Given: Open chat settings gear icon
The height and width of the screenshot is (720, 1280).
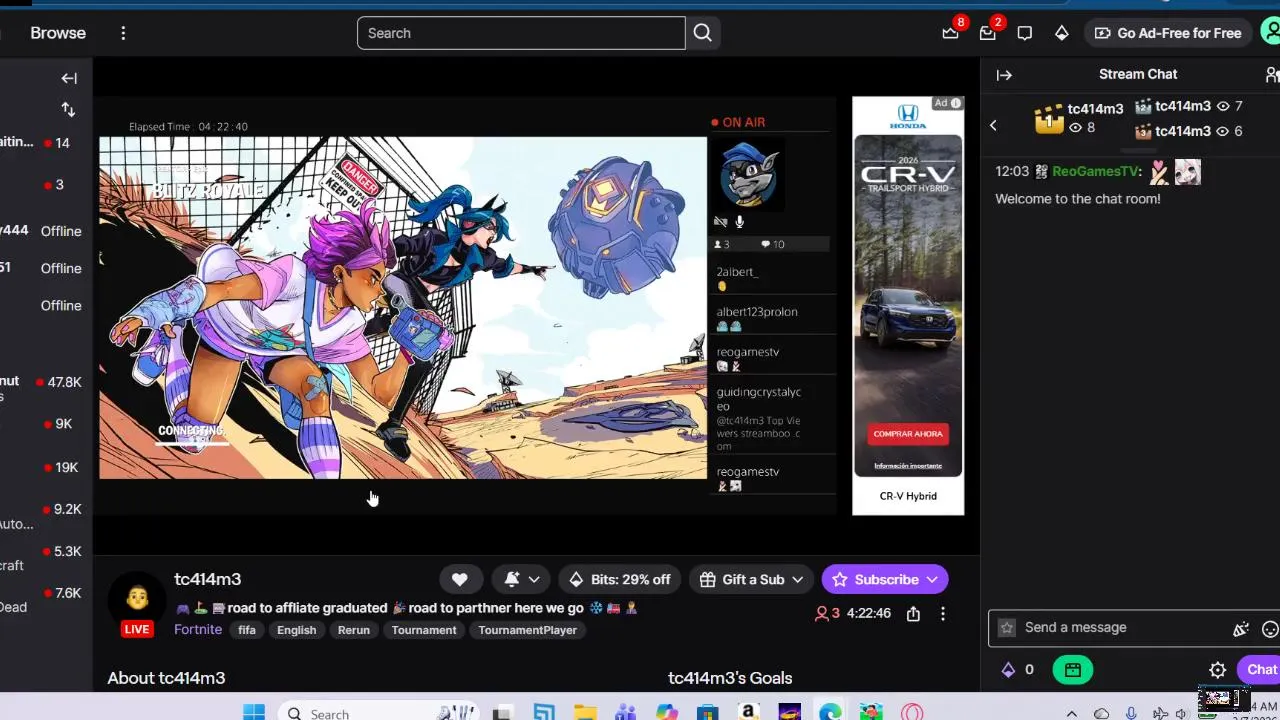Looking at the screenshot, I should (x=1217, y=670).
